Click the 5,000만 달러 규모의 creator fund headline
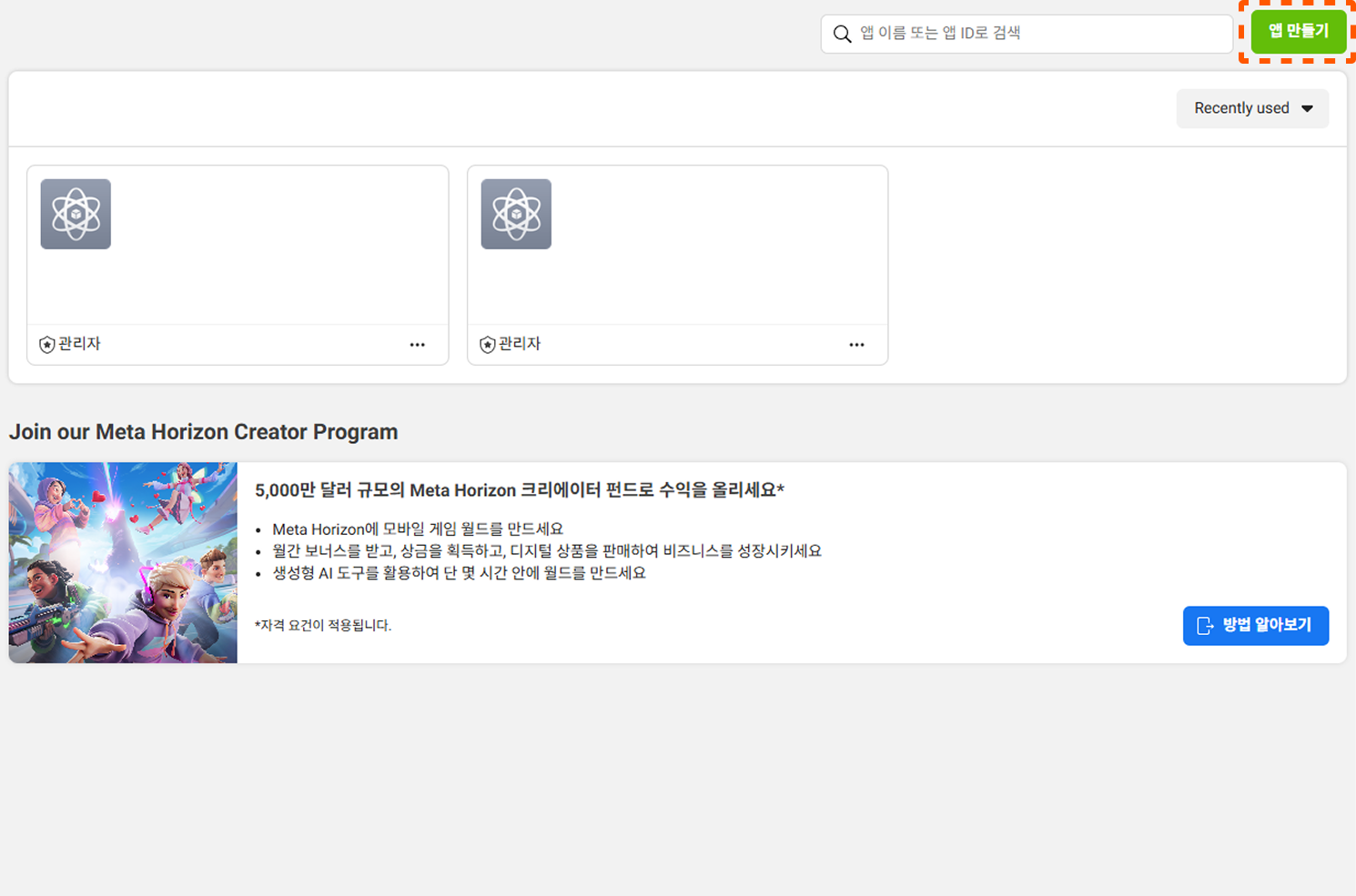The image size is (1356, 896). (520, 490)
